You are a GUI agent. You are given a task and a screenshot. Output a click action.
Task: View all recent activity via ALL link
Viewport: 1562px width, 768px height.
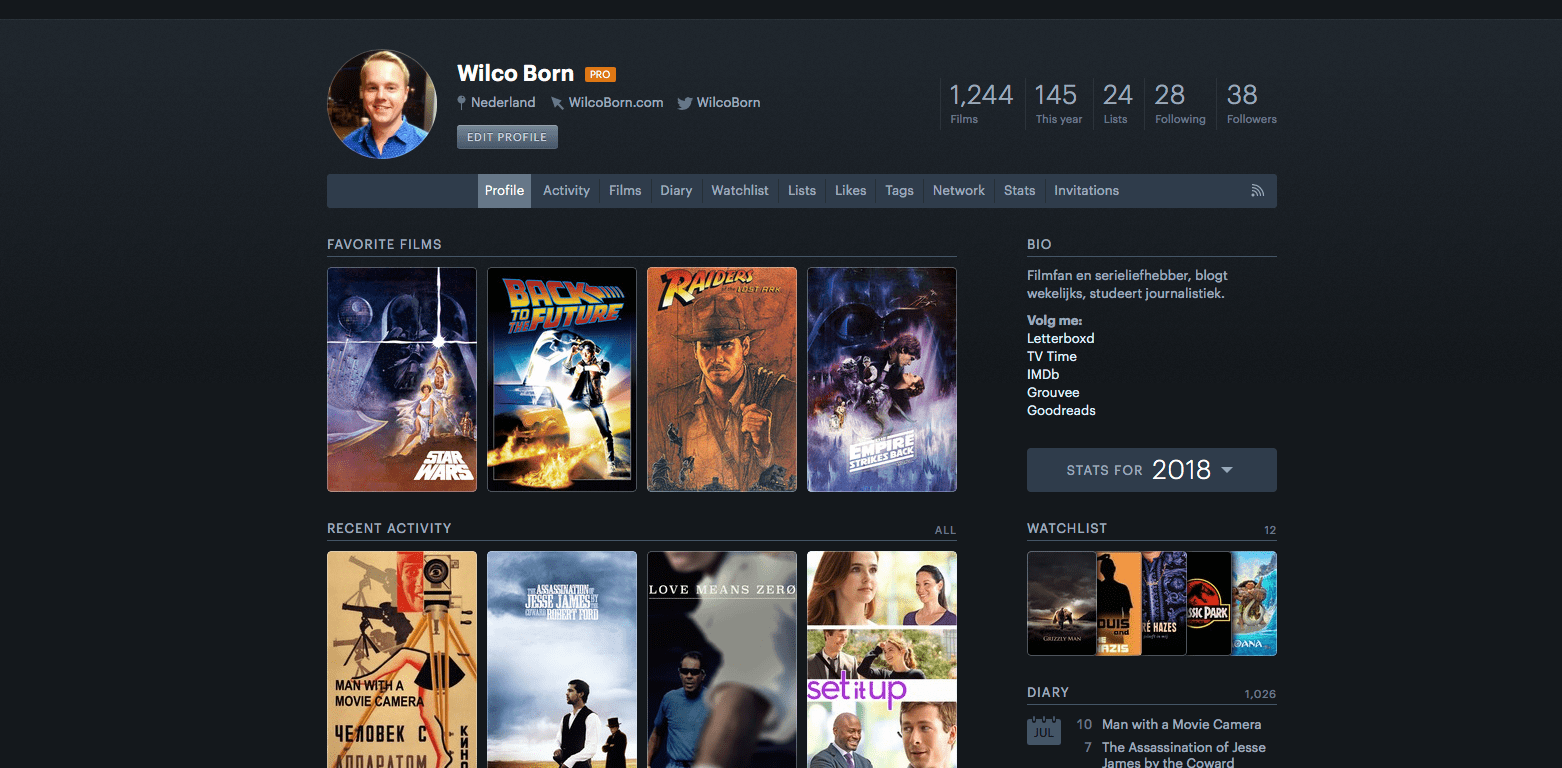pos(945,530)
